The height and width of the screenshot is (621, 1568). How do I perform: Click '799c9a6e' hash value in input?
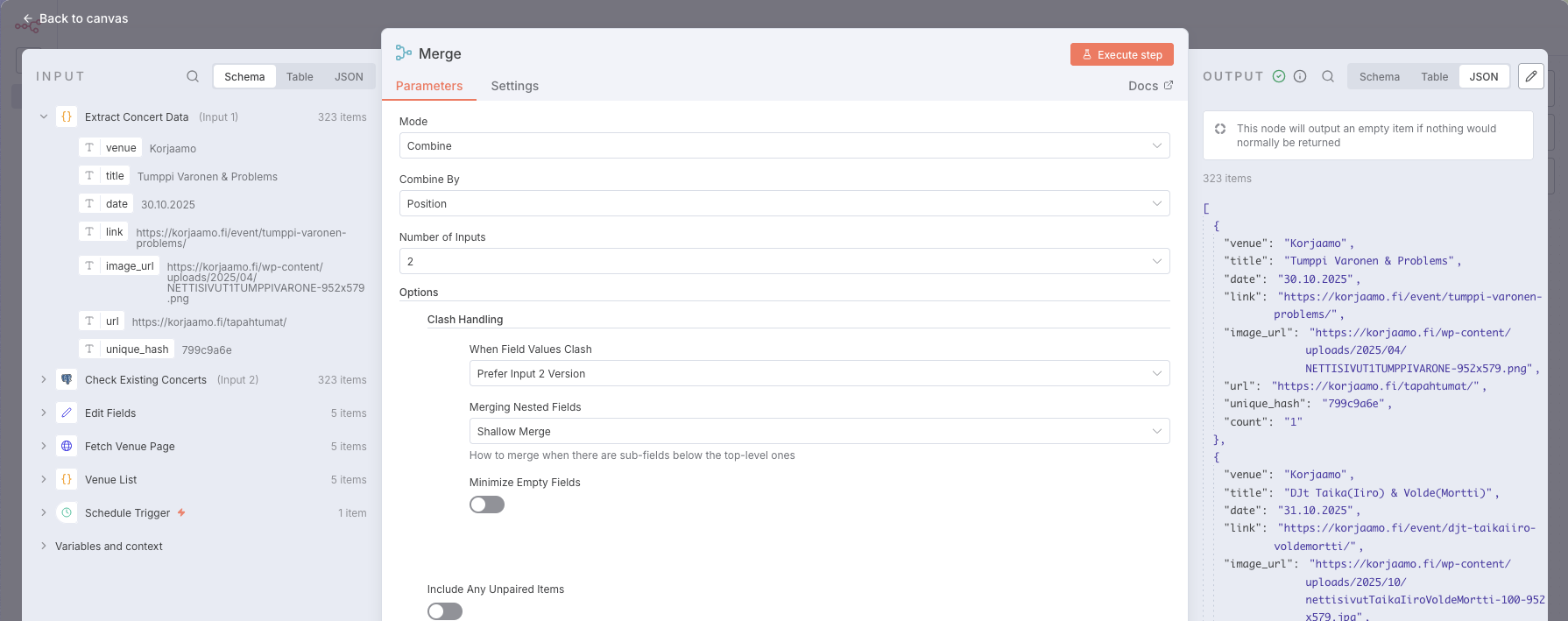(207, 349)
